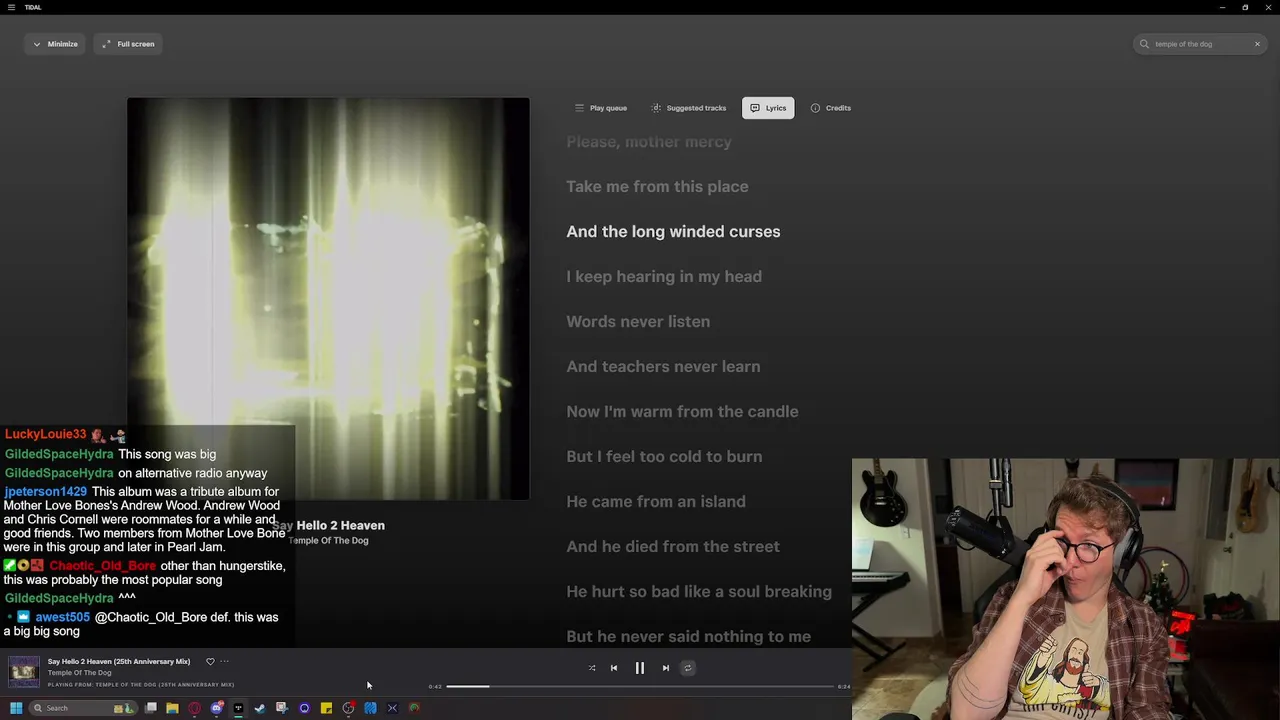Seek on the playback progress bar
This screenshot has width=1280, height=720.
[640, 686]
